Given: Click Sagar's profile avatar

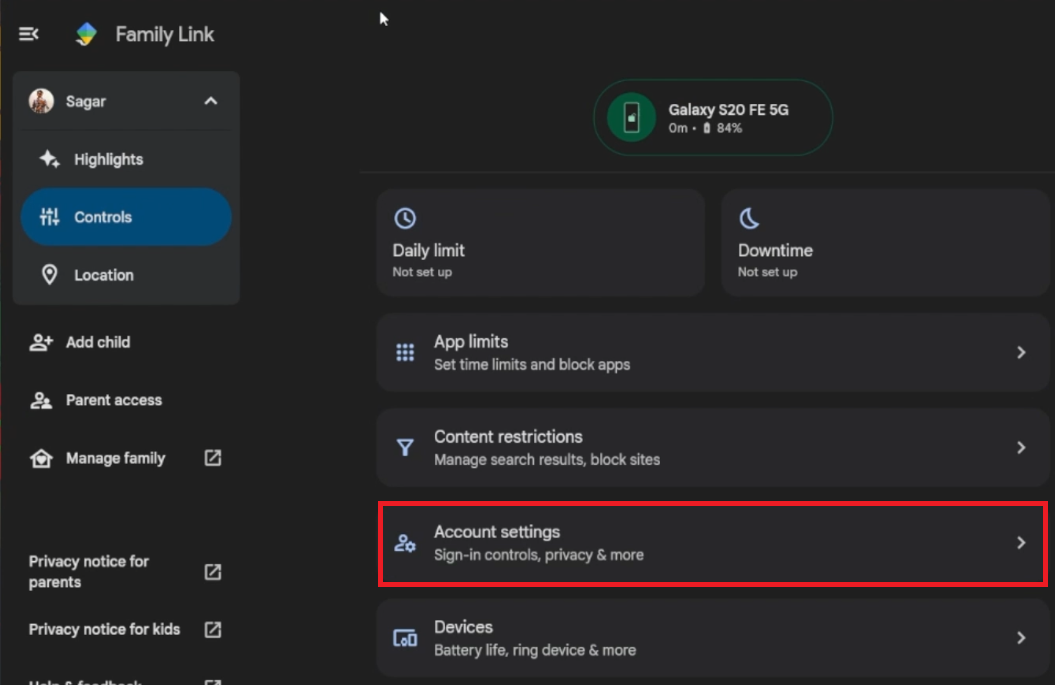Looking at the screenshot, I should [x=41, y=101].
